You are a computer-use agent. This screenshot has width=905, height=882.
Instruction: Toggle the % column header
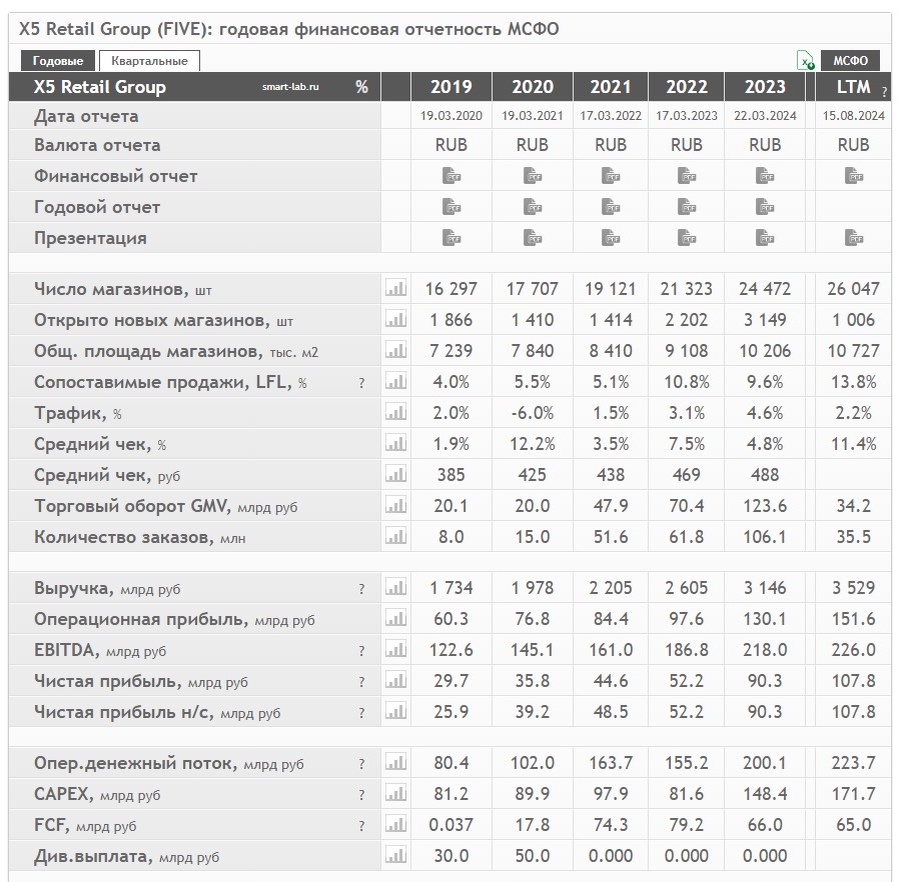coord(362,87)
